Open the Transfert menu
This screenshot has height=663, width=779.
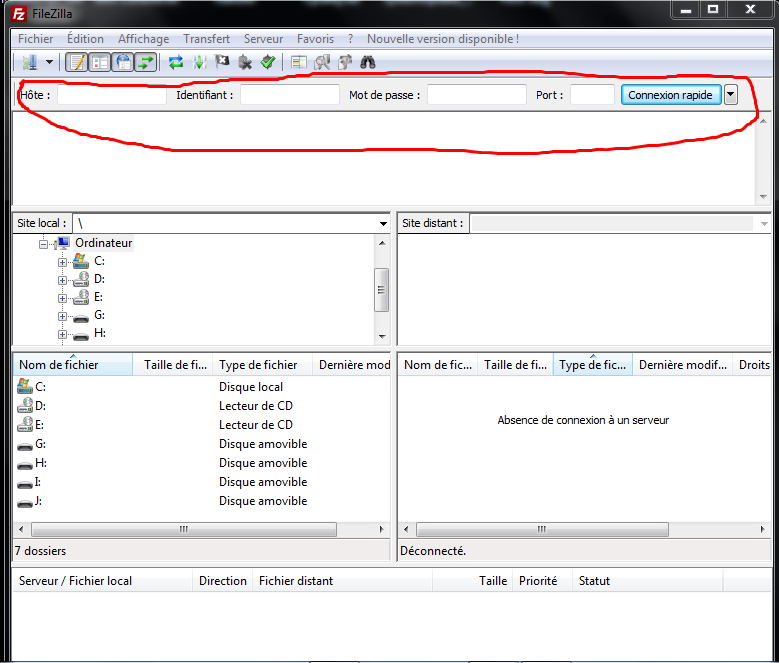click(x=206, y=39)
